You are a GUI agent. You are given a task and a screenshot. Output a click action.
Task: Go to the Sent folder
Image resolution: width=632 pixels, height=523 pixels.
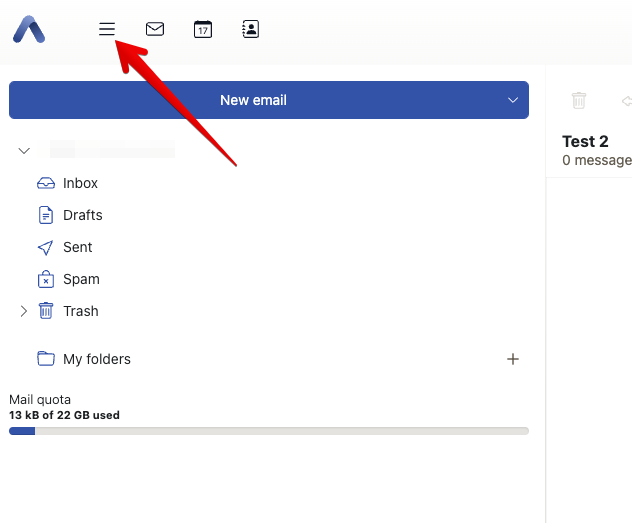click(x=77, y=247)
